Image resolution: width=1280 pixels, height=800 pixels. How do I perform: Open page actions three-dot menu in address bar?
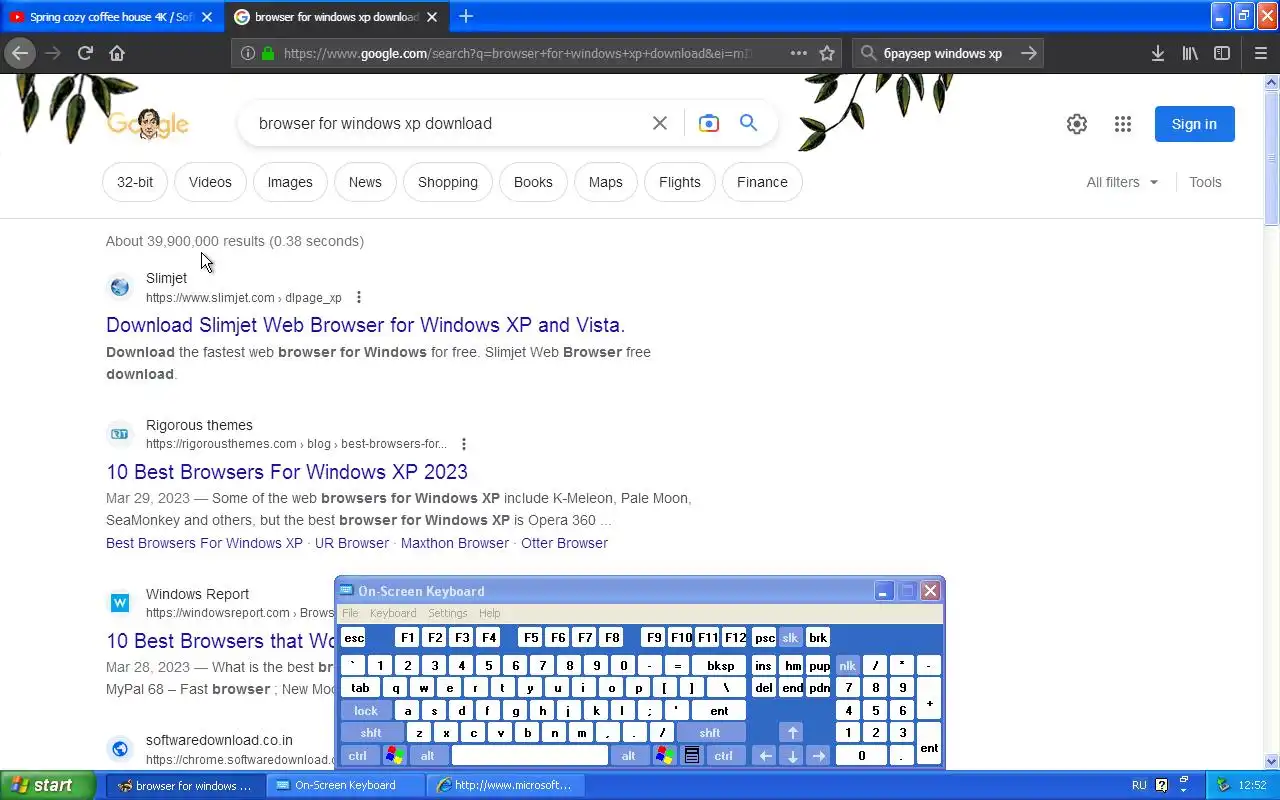798,53
